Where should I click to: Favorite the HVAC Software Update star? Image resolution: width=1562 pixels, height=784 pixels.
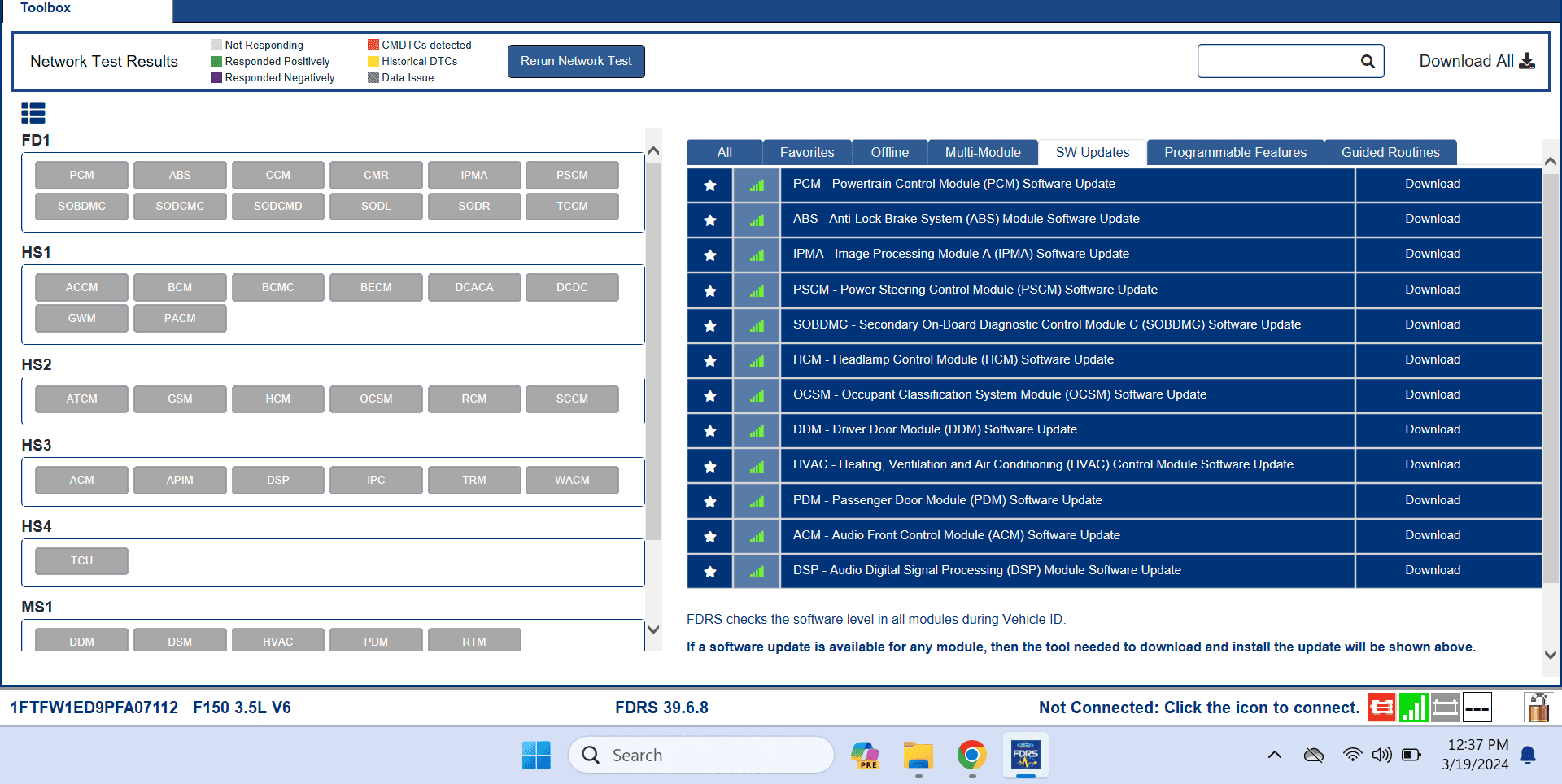pyautogui.click(x=710, y=466)
